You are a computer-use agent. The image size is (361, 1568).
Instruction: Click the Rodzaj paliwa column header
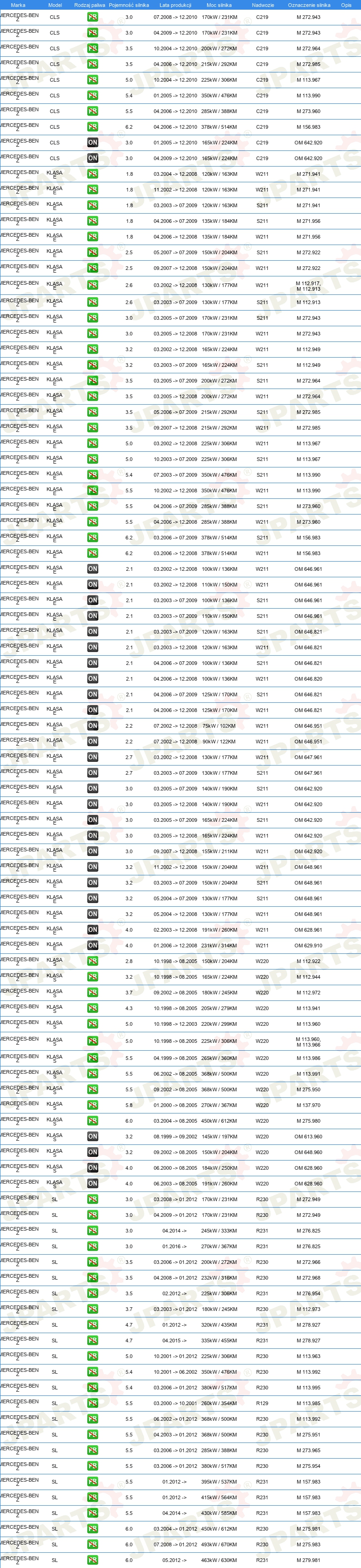pyautogui.click(x=90, y=5)
